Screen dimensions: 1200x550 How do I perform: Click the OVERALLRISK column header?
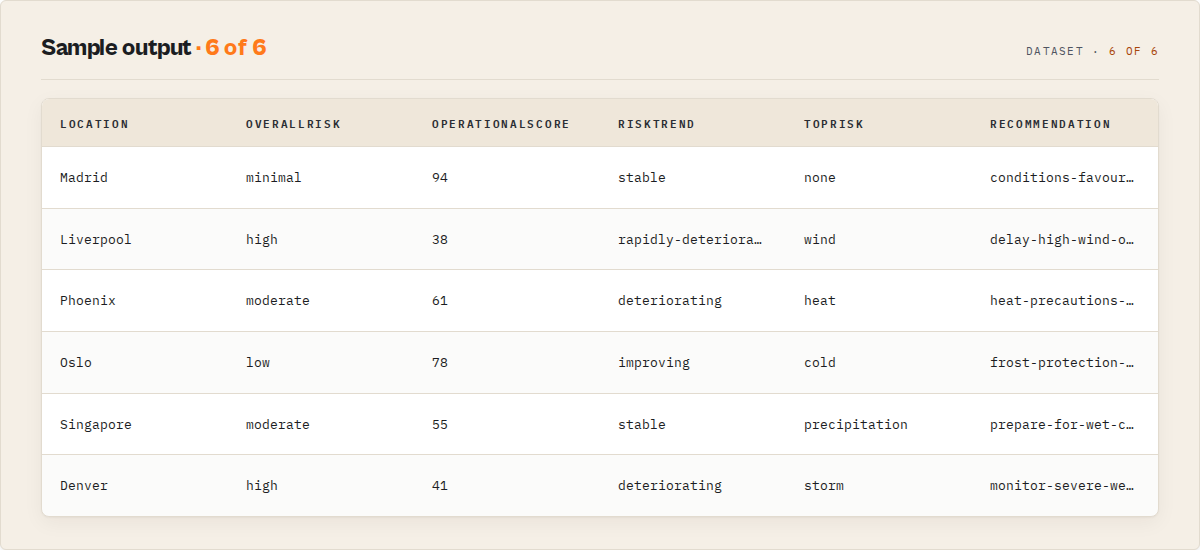[x=293, y=124]
